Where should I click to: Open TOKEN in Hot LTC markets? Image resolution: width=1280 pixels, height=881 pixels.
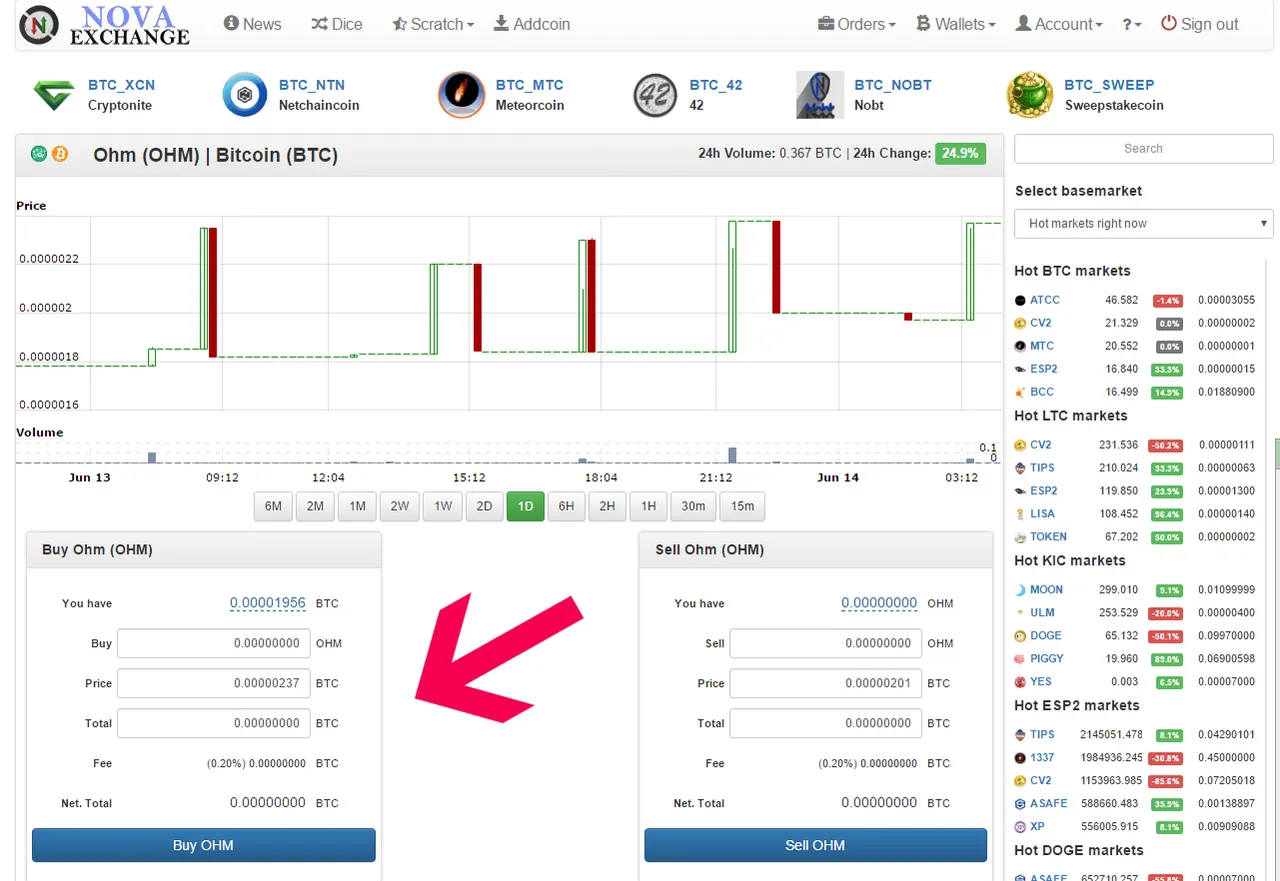click(1048, 537)
